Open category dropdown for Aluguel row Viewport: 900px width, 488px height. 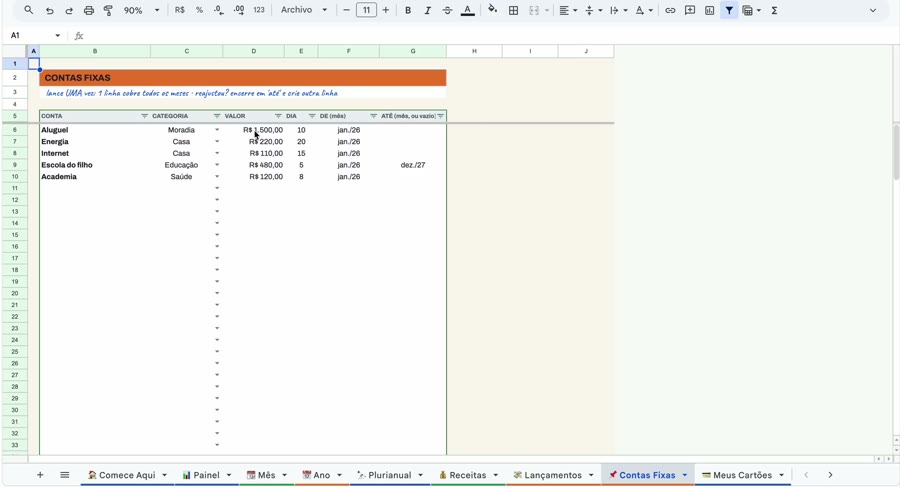[217, 130]
